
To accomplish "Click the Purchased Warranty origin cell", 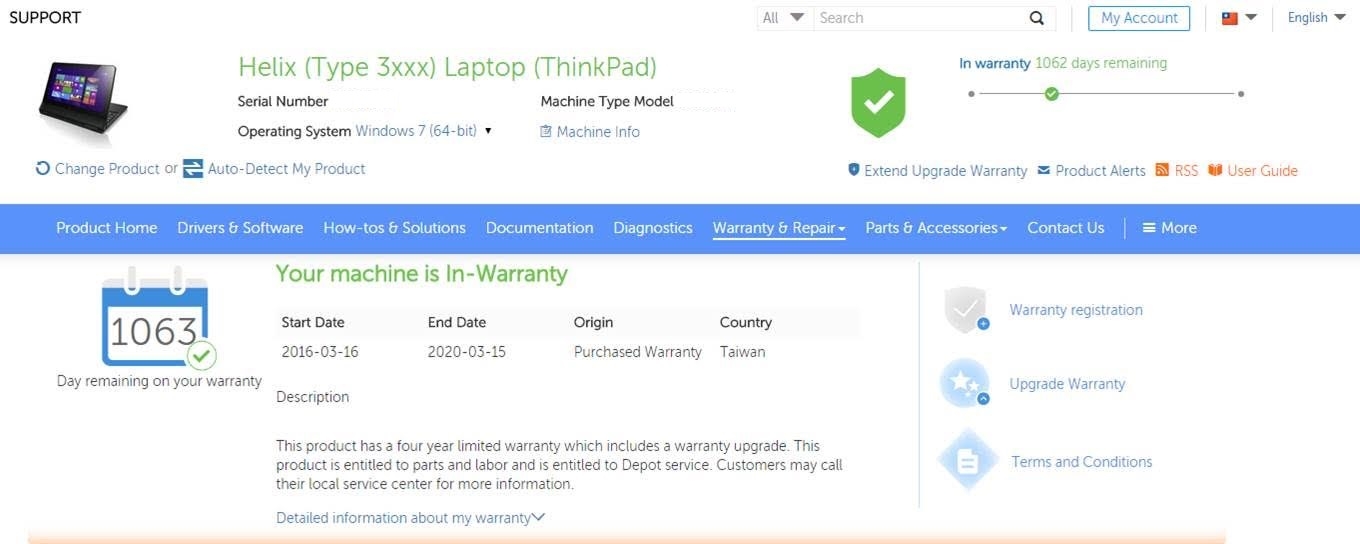I will (x=638, y=352).
